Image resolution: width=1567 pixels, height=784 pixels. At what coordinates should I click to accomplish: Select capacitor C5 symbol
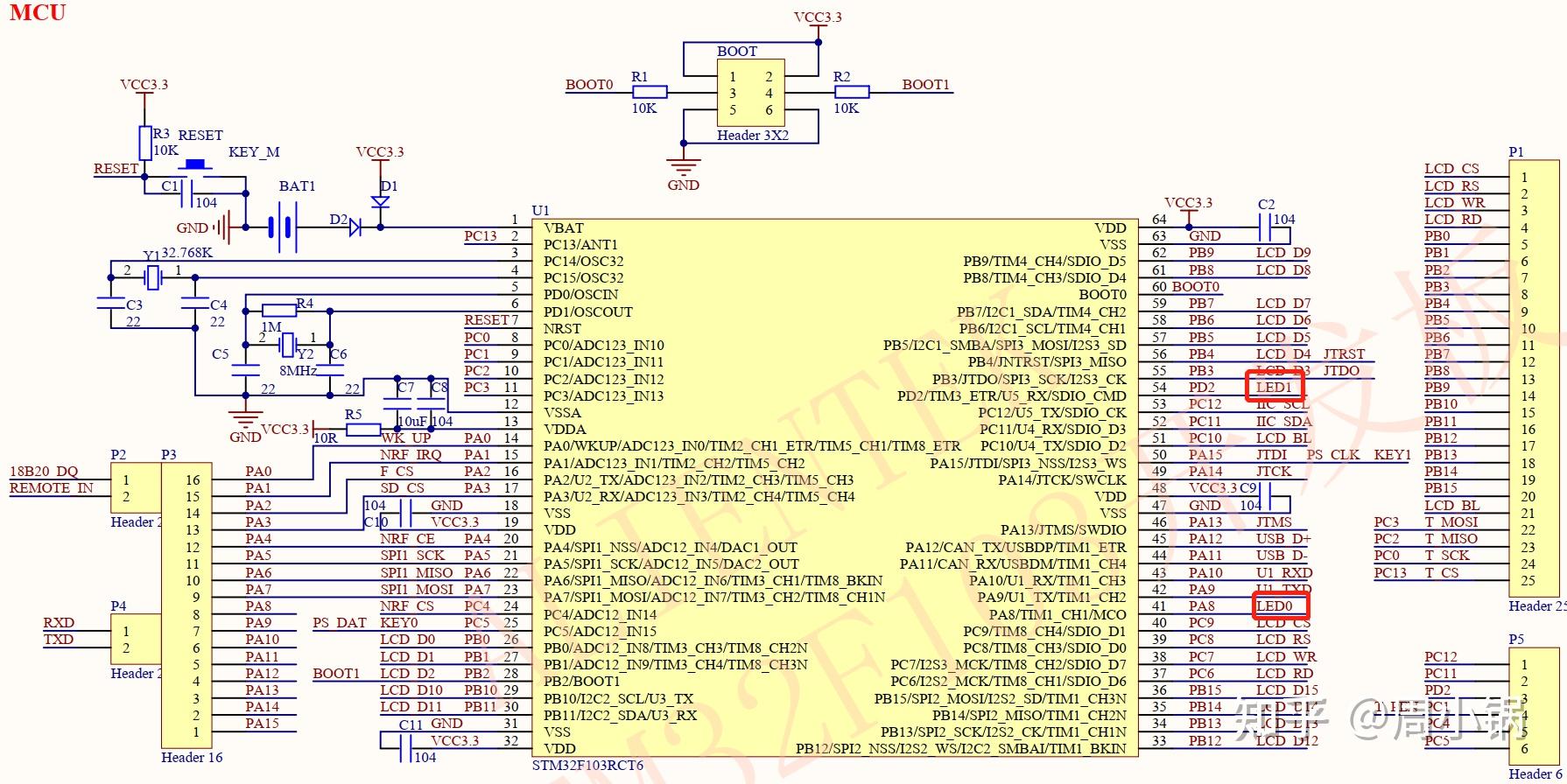coord(246,370)
